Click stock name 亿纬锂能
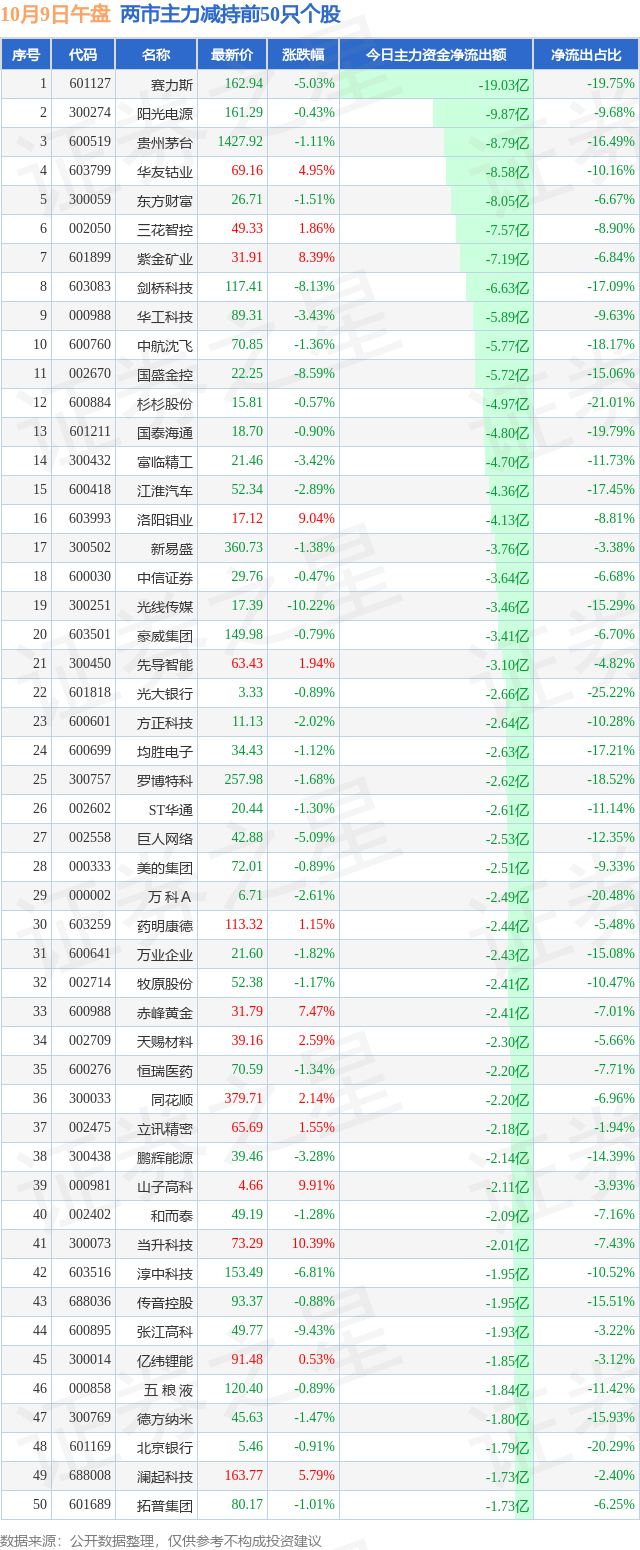640x1550 pixels. coord(164,1360)
